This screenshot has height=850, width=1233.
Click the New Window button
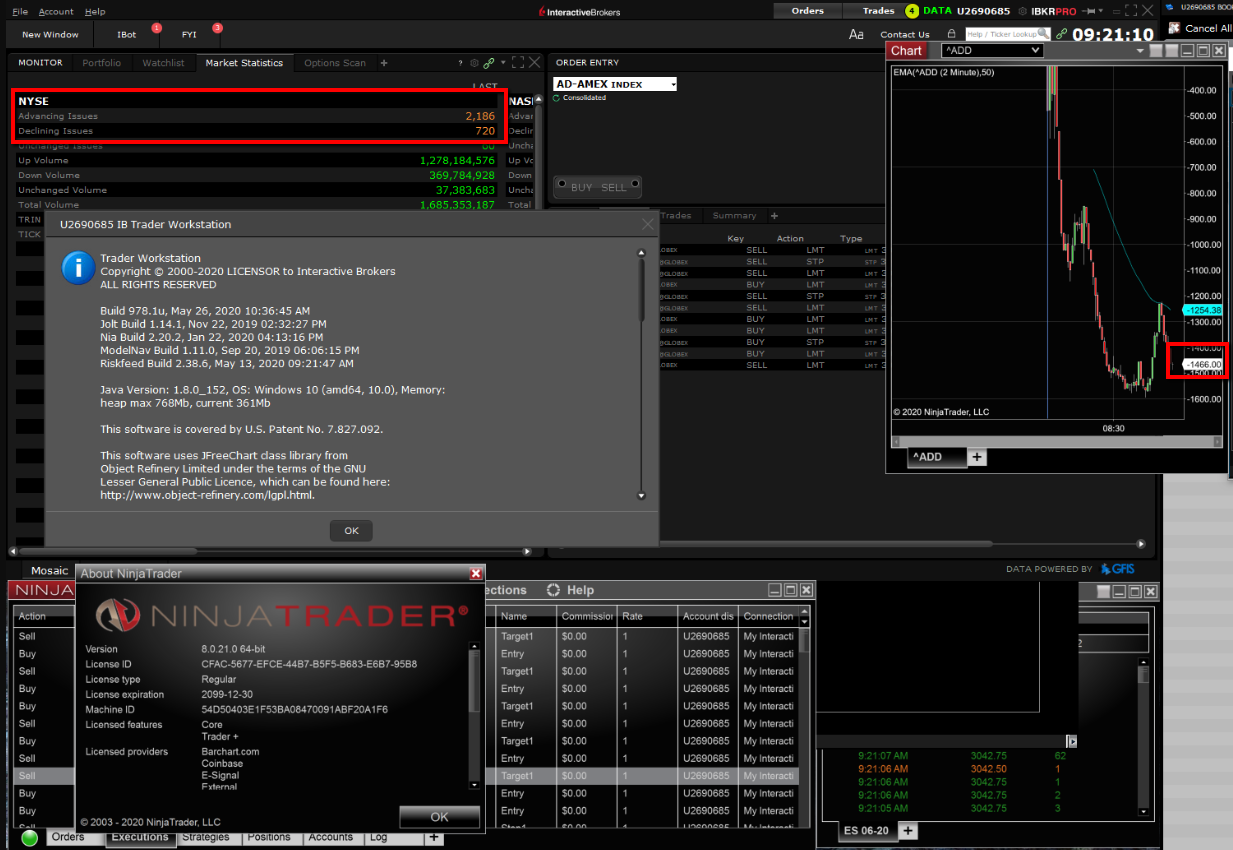click(x=50, y=34)
